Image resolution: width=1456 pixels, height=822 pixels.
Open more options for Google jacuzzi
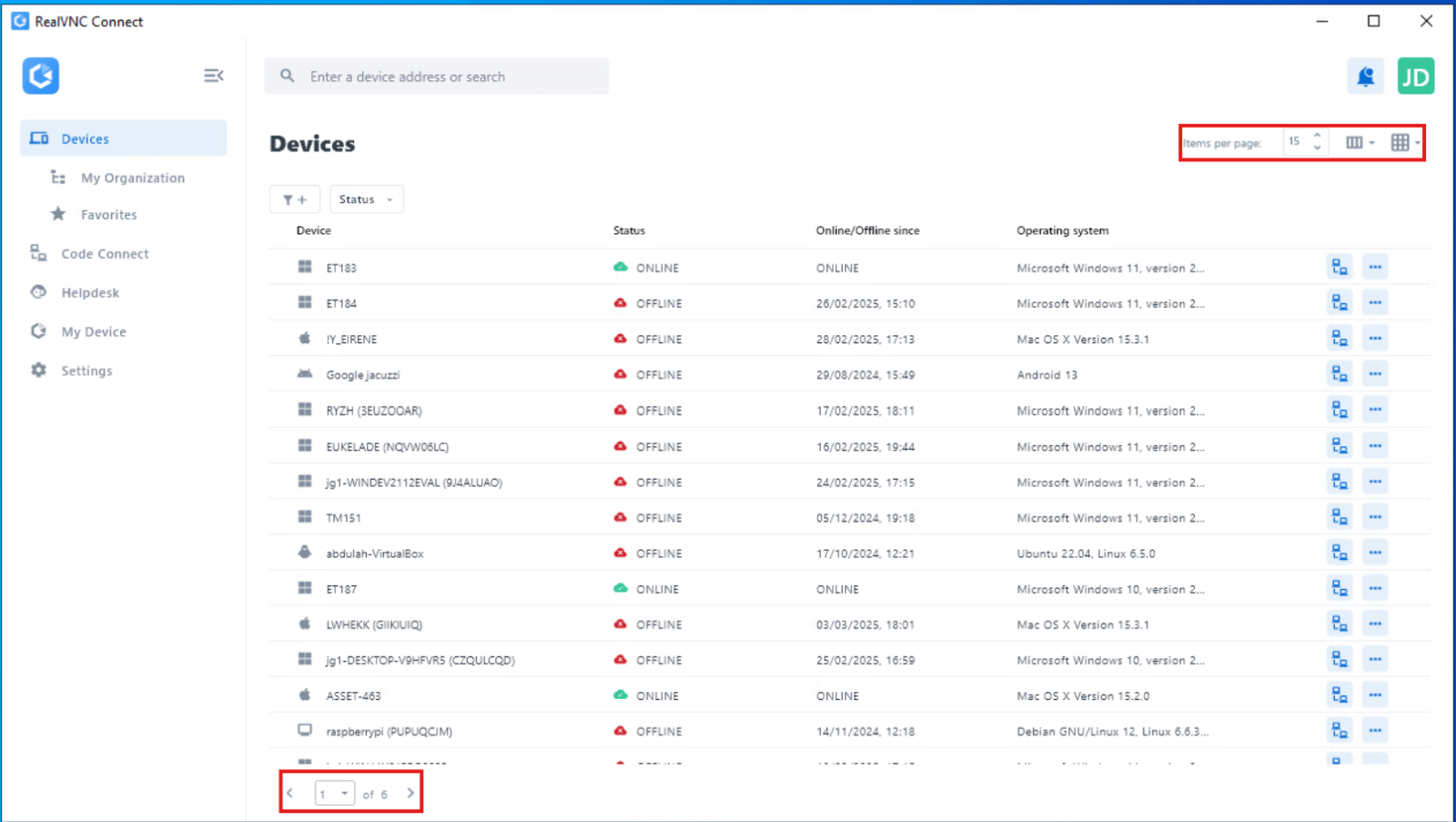pos(1374,374)
